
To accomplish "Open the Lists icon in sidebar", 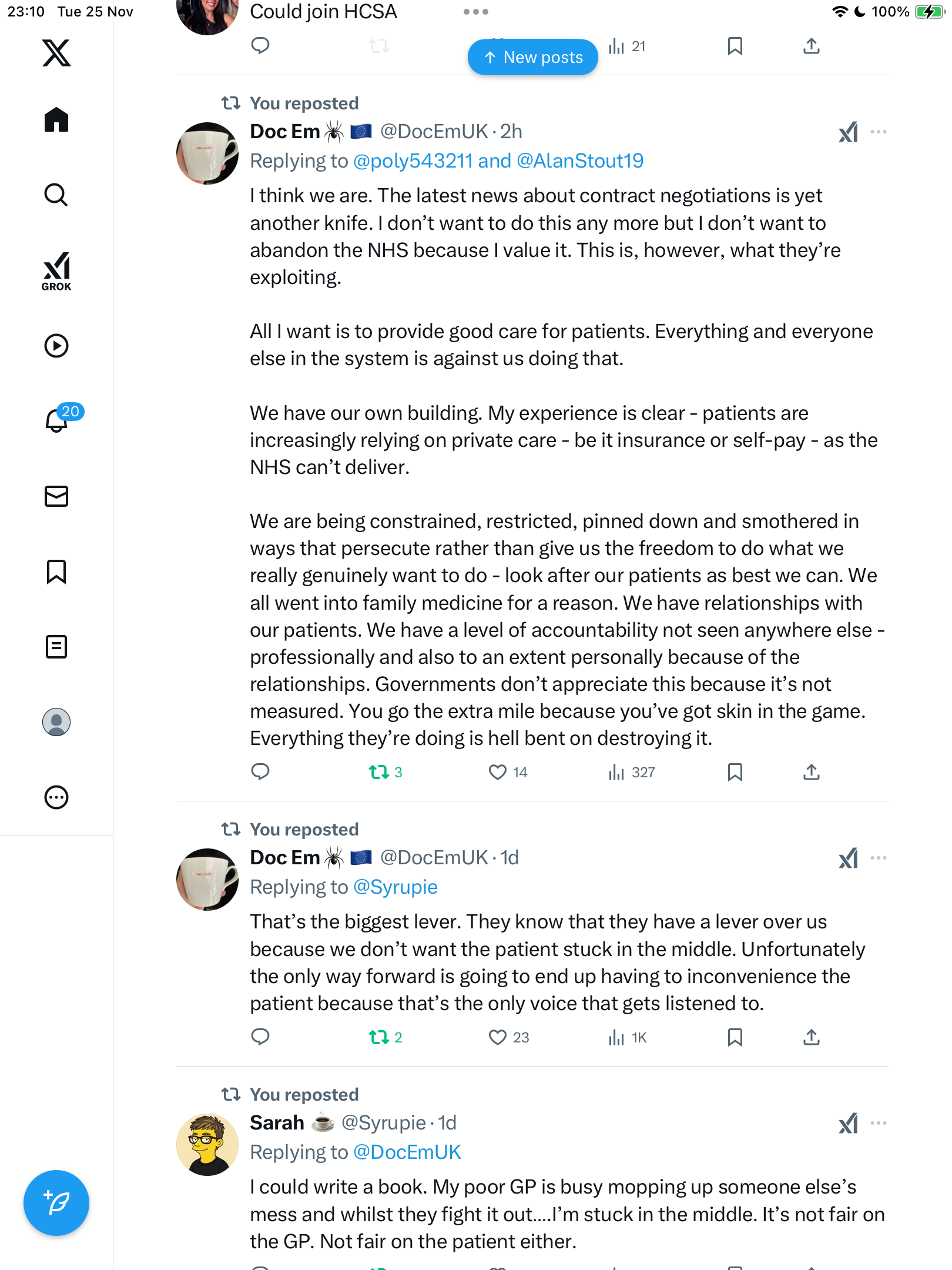I will tap(56, 647).
